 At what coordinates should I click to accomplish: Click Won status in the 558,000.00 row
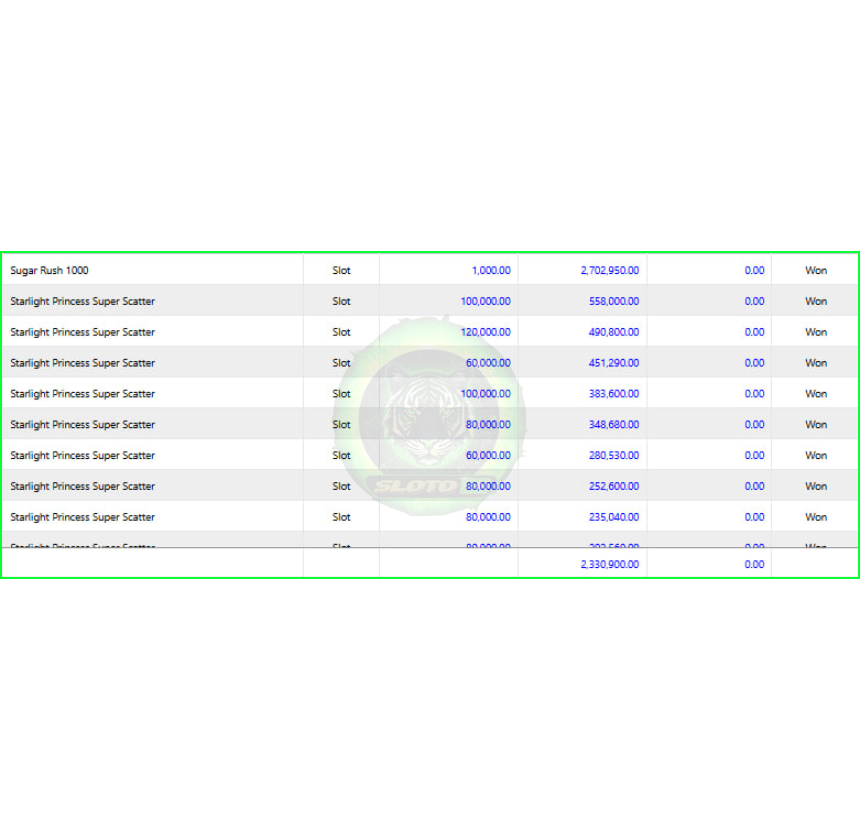click(x=816, y=301)
